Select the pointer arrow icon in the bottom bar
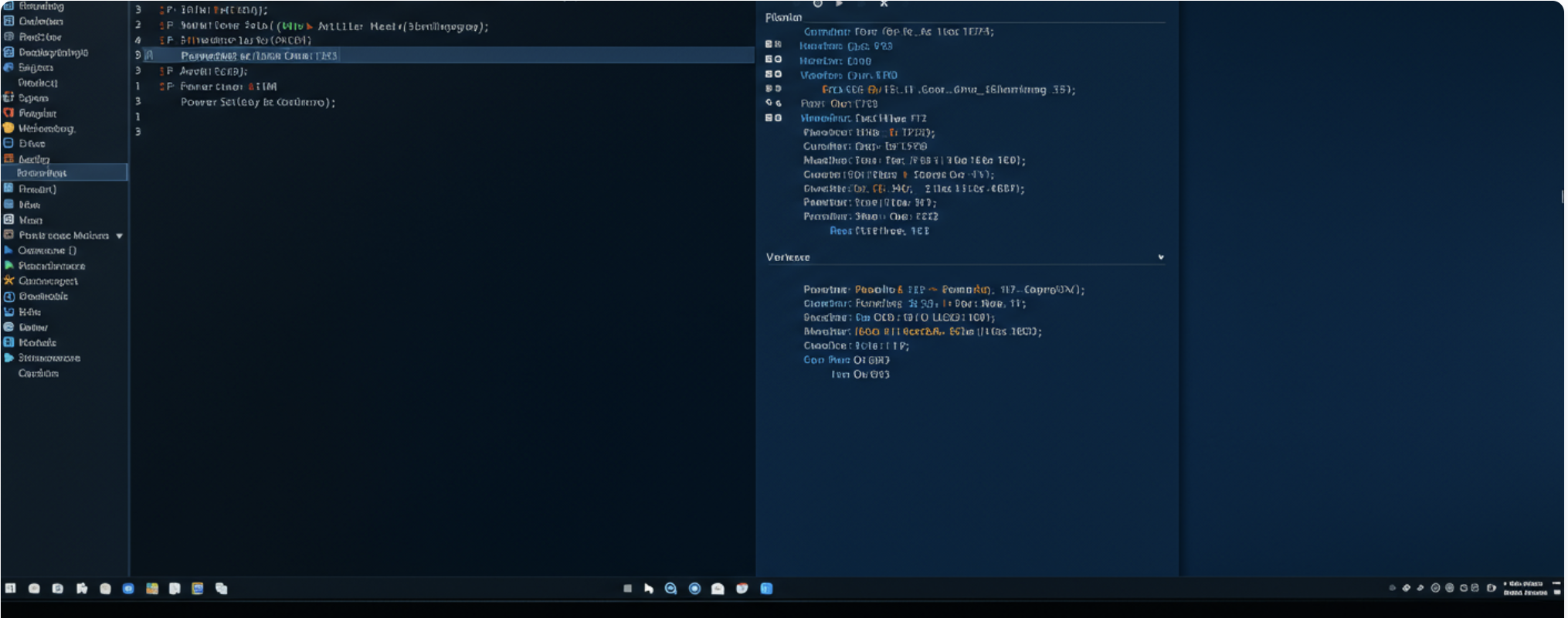The height and width of the screenshot is (618, 1568). 649,589
